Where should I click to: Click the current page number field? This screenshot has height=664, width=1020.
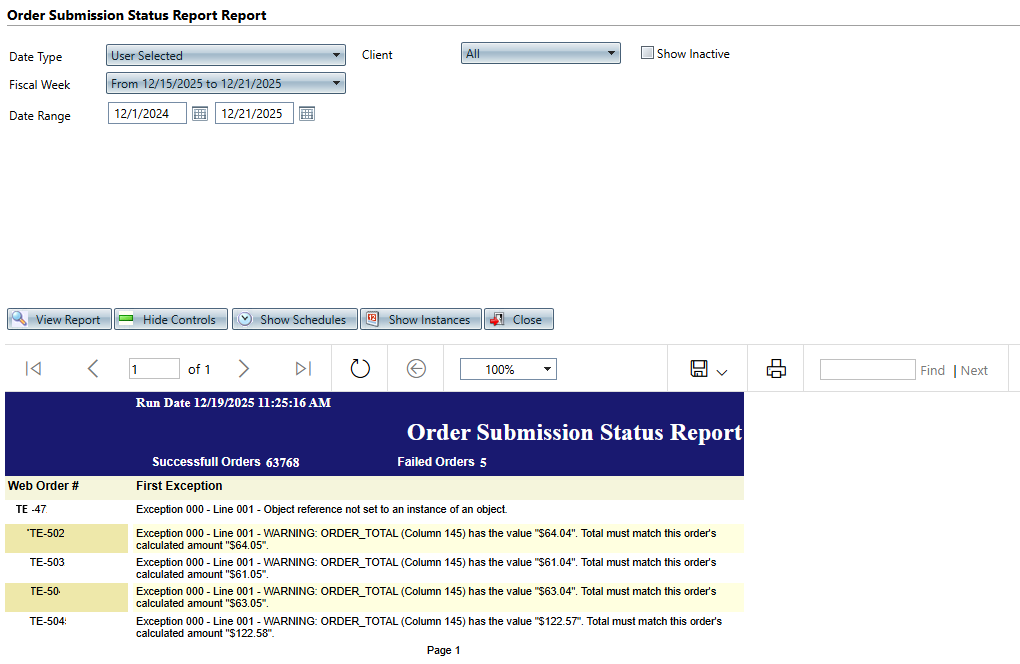(x=154, y=370)
